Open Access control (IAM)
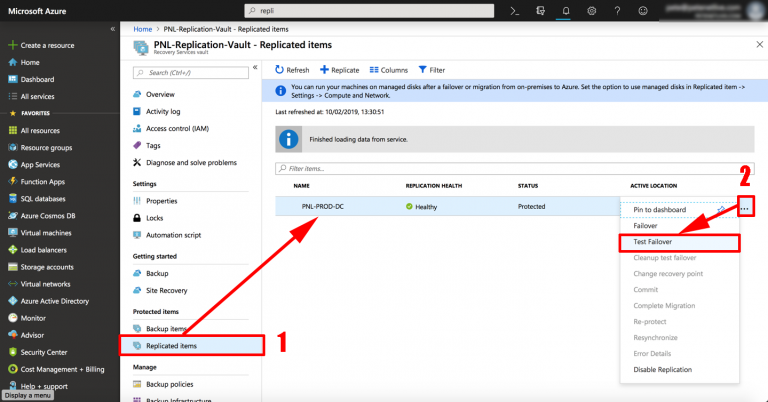Image resolution: width=768 pixels, height=402 pixels. (171, 128)
